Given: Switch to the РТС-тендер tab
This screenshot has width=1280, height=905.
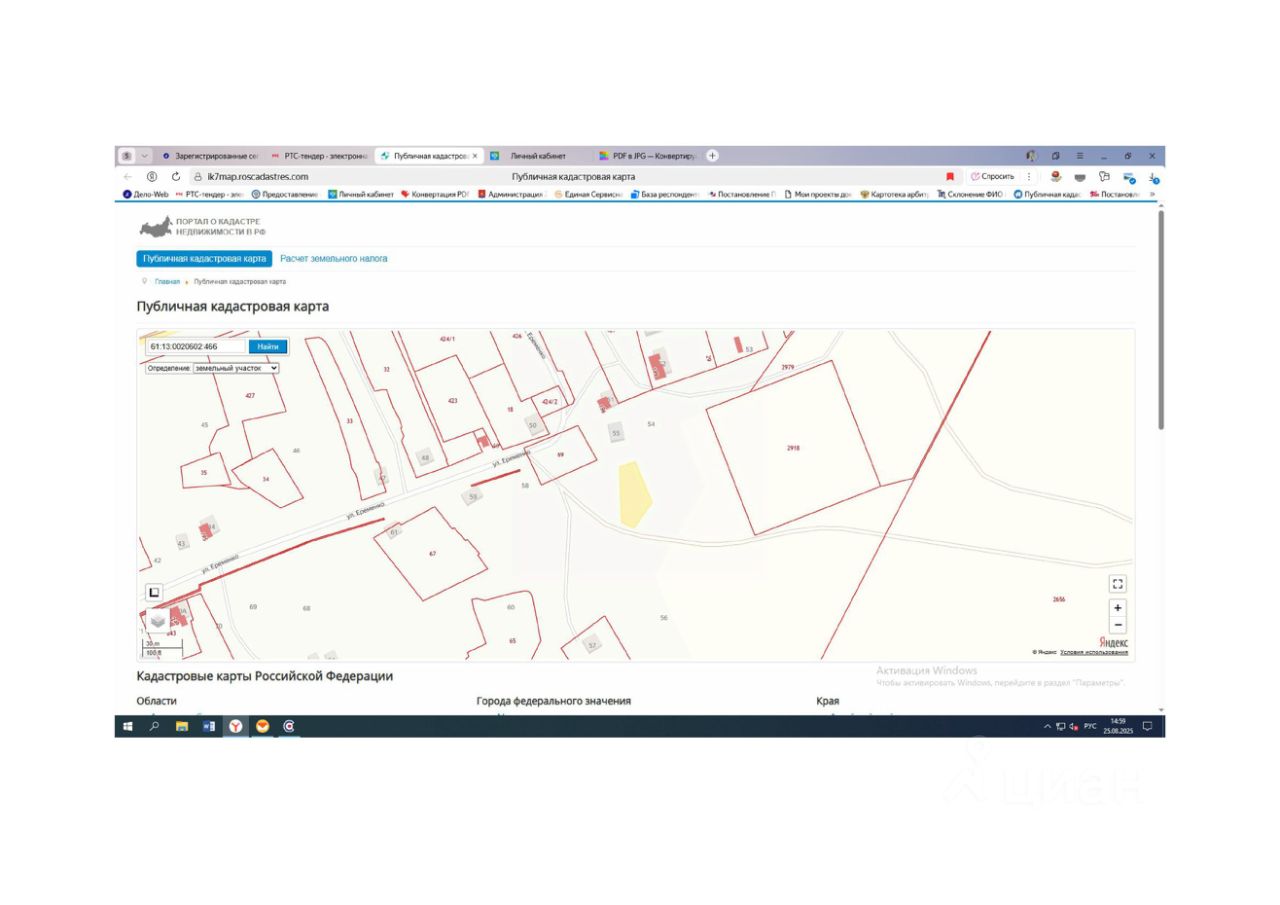Looking at the screenshot, I should [x=319, y=156].
